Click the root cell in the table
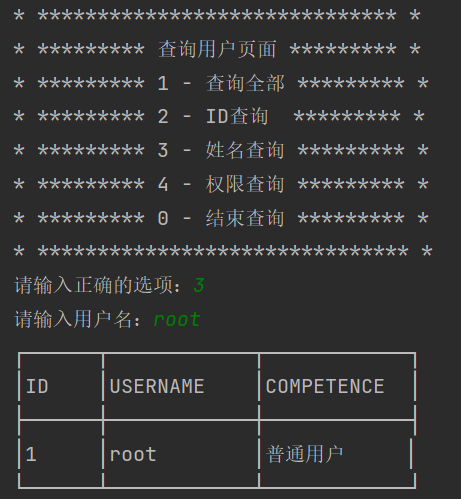 pyautogui.click(x=133, y=455)
